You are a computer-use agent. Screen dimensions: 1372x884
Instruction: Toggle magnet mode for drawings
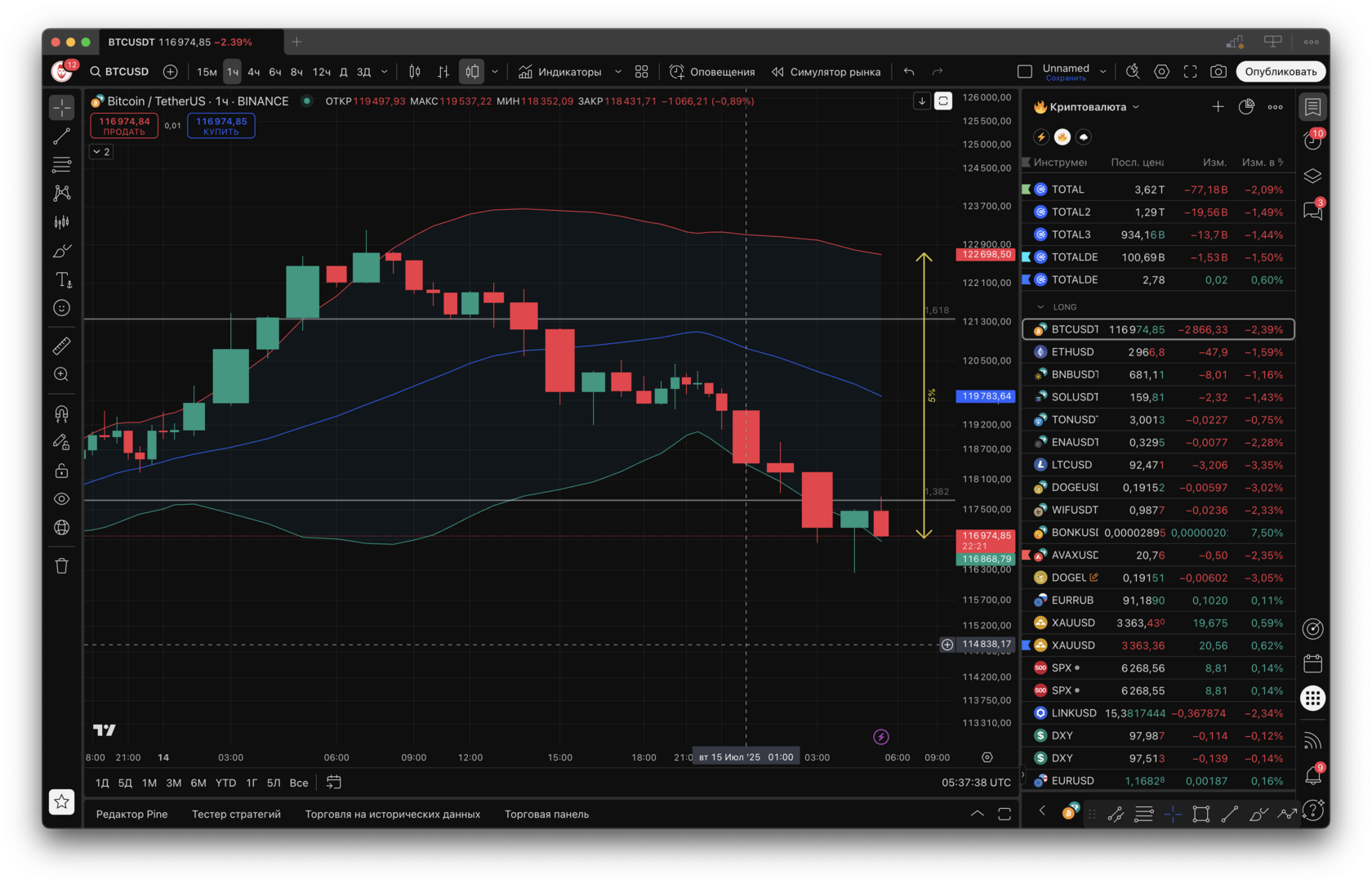click(x=62, y=413)
